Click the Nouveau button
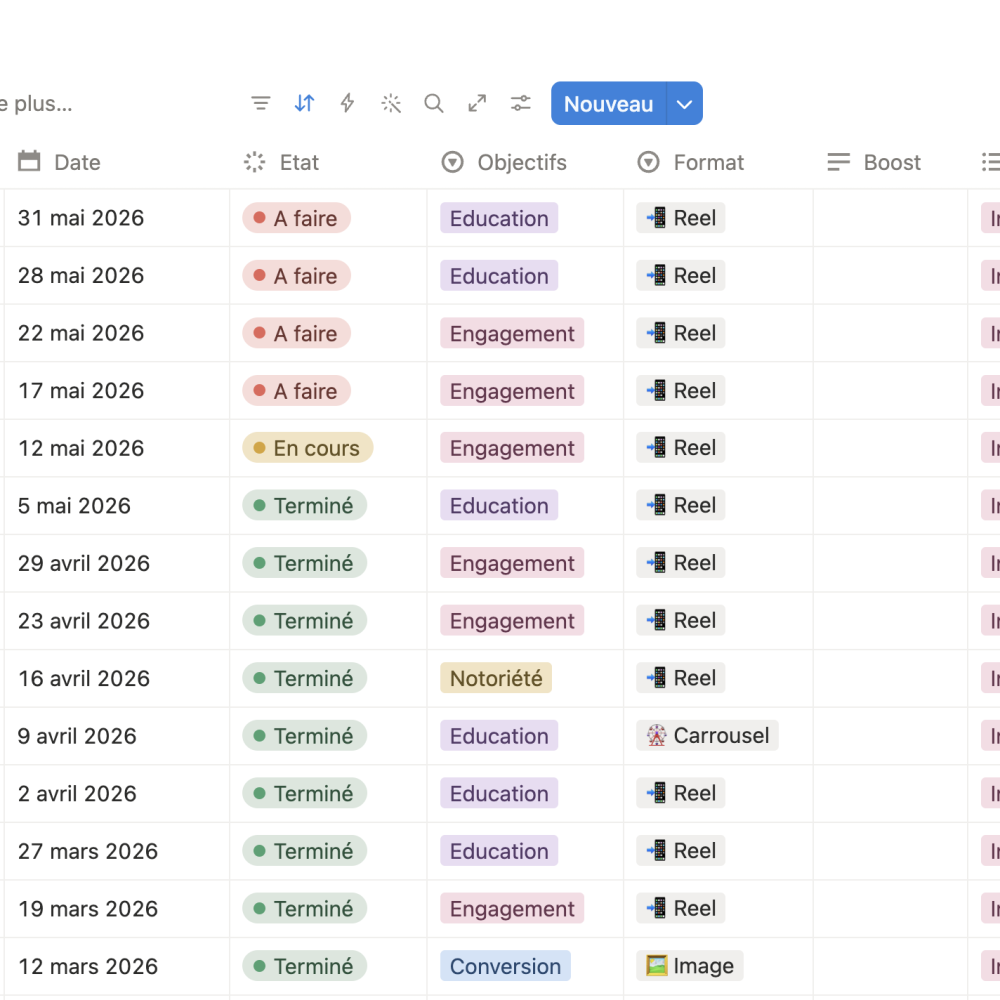1000x1000 pixels. coord(608,103)
